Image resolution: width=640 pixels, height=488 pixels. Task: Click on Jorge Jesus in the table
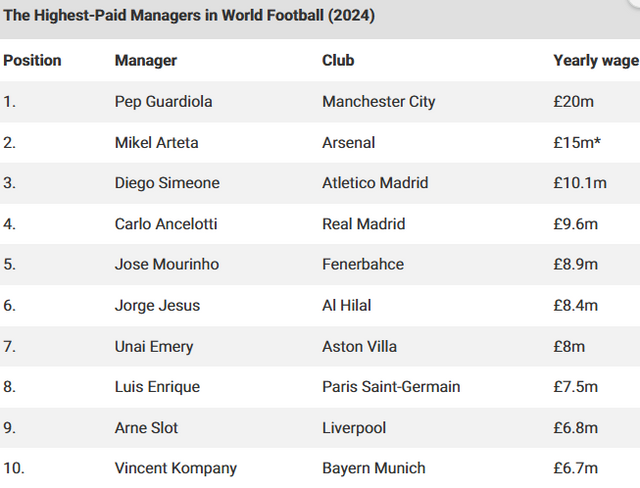[159, 305]
